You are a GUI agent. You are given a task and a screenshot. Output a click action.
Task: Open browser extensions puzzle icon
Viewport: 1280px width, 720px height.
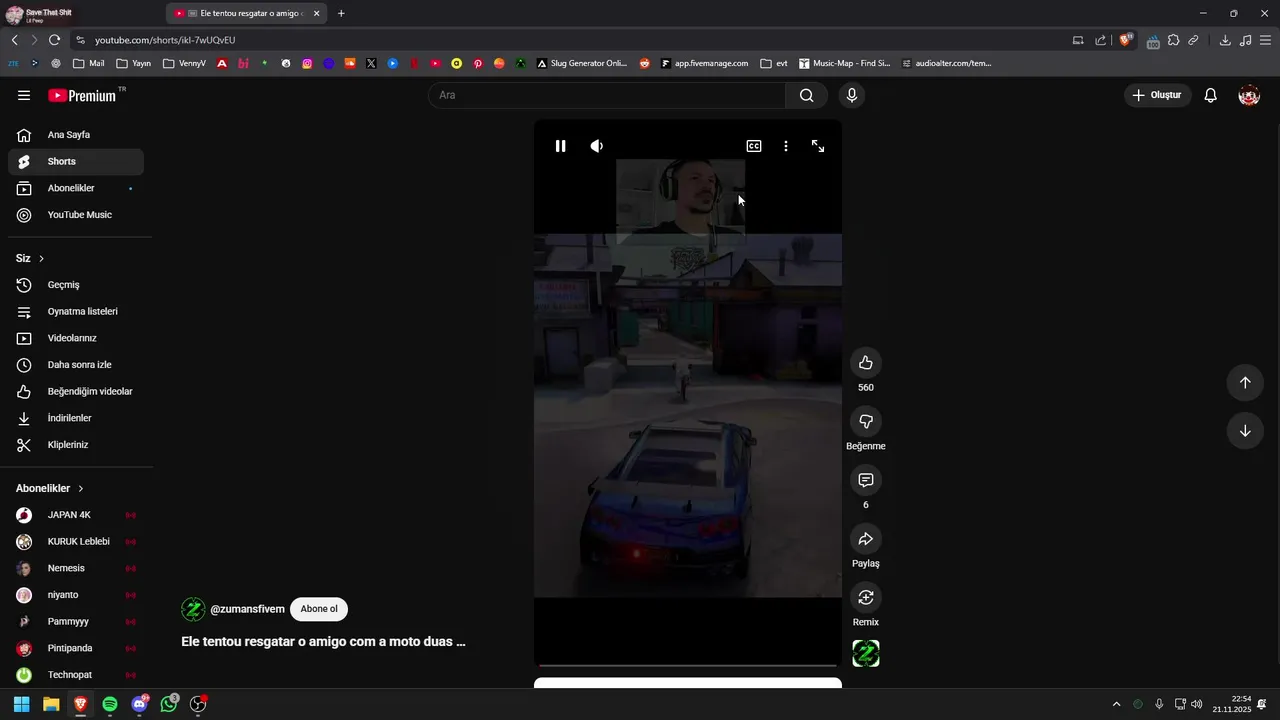[x=1173, y=40]
